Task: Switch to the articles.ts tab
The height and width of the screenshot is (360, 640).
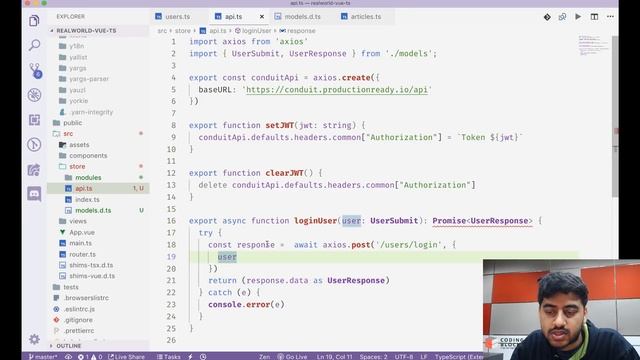Action: point(365,17)
